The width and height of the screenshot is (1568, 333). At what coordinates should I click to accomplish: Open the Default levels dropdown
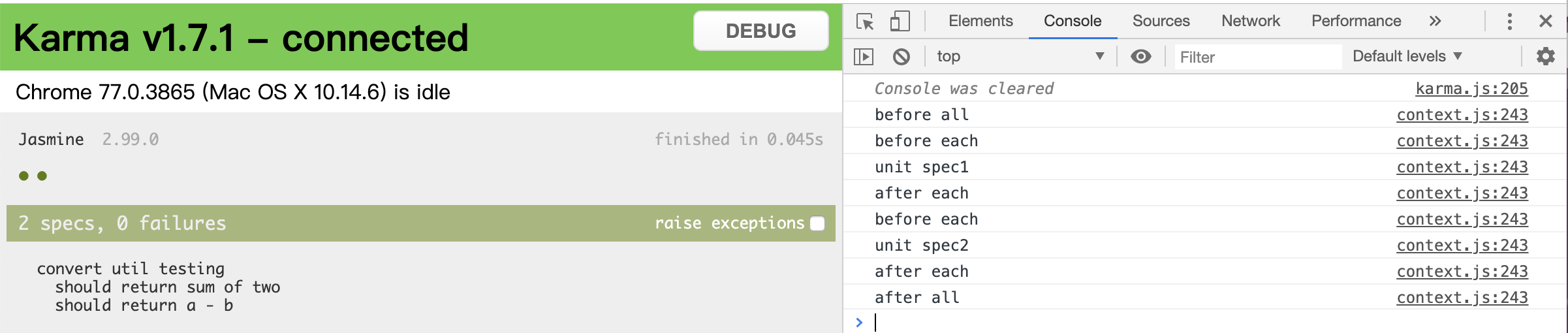1407,57
